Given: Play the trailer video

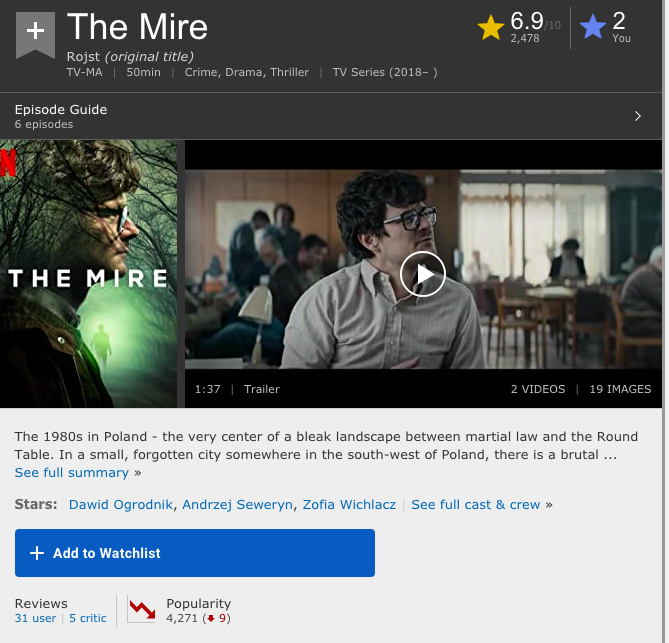Looking at the screenshot, I should [423, 274].
